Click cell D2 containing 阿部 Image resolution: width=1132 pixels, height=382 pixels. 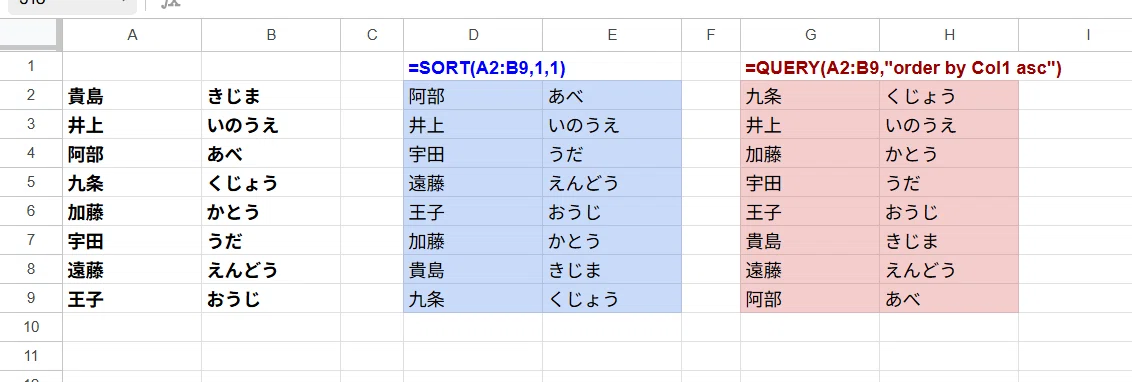point(473,96)
